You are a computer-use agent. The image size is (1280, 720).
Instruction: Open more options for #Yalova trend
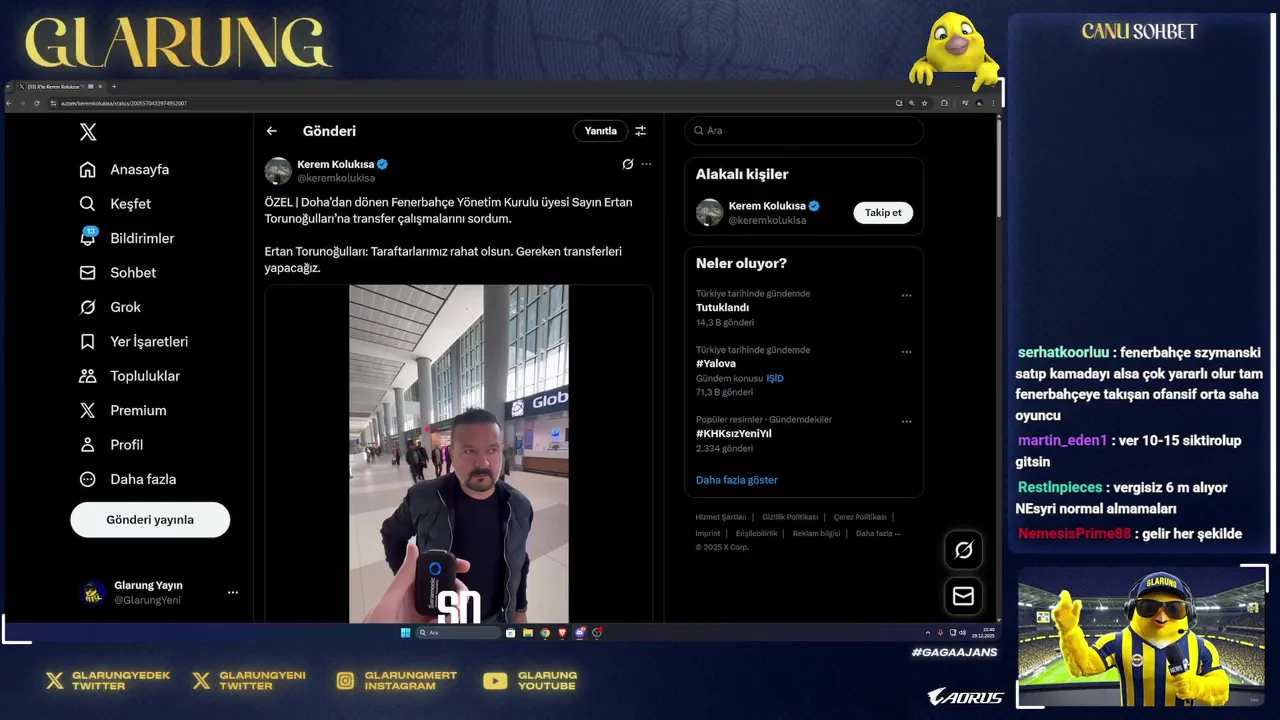[x=906, y=352]
